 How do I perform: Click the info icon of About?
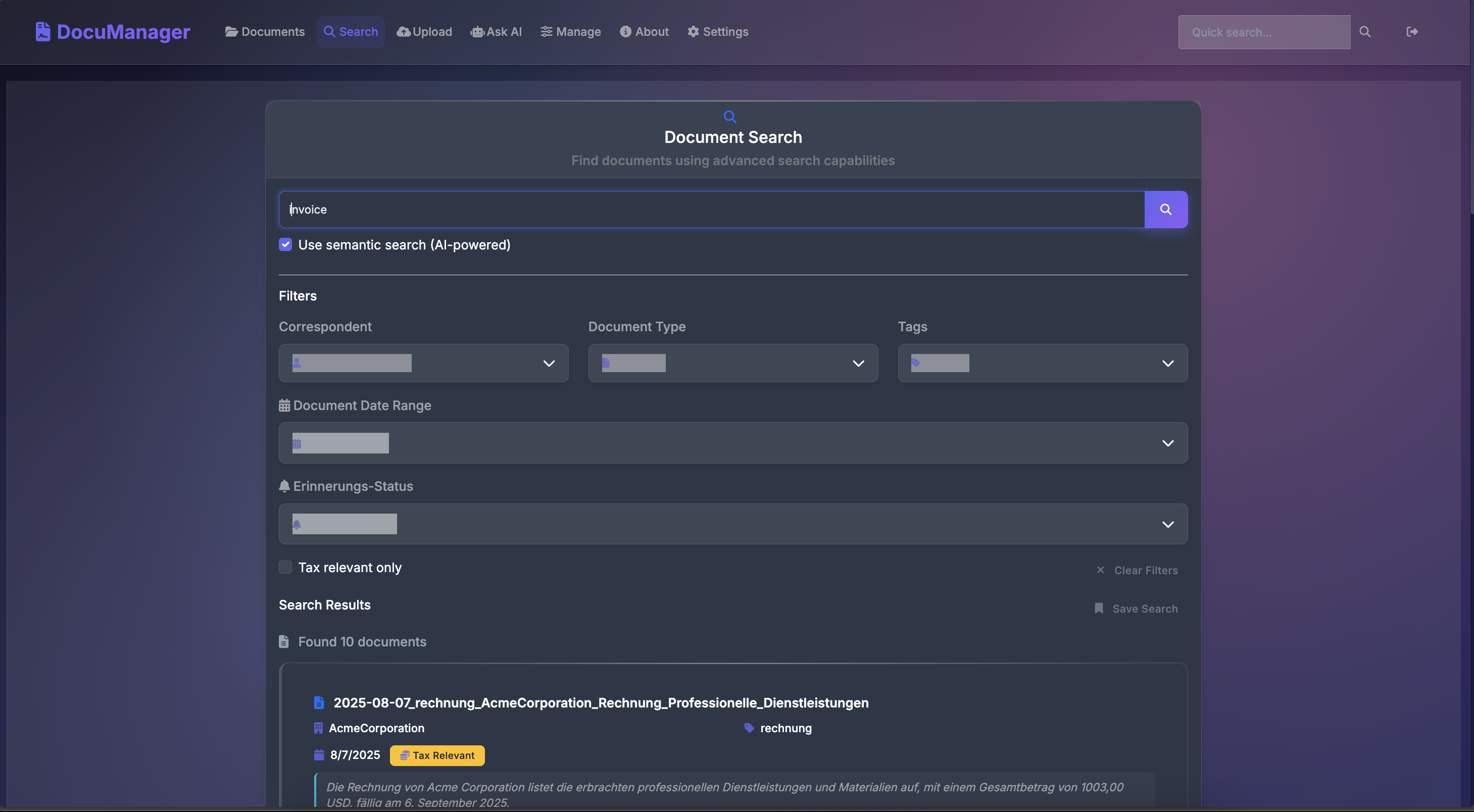(625, 31)
